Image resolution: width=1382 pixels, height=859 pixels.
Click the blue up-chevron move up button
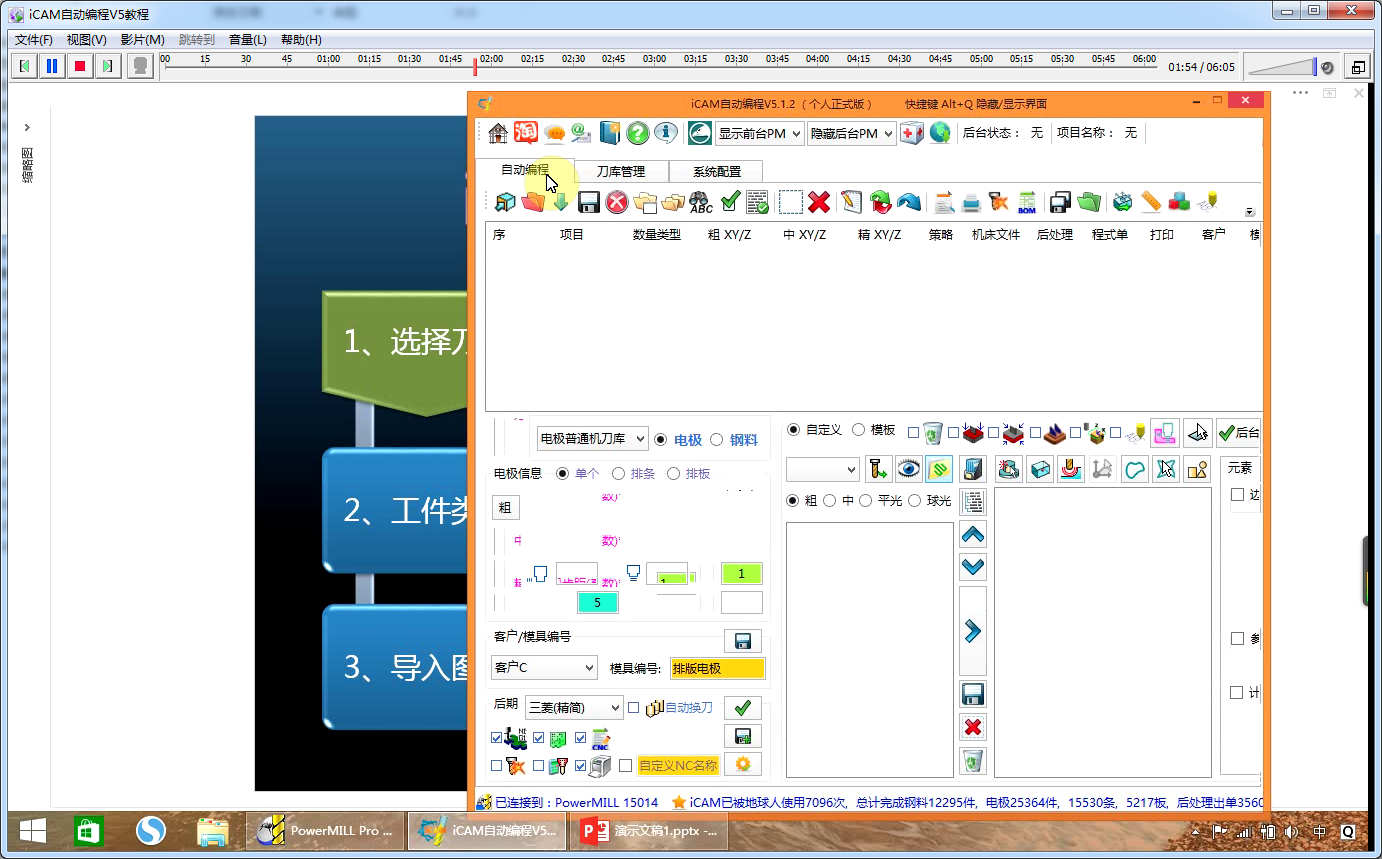pos(973,534)
